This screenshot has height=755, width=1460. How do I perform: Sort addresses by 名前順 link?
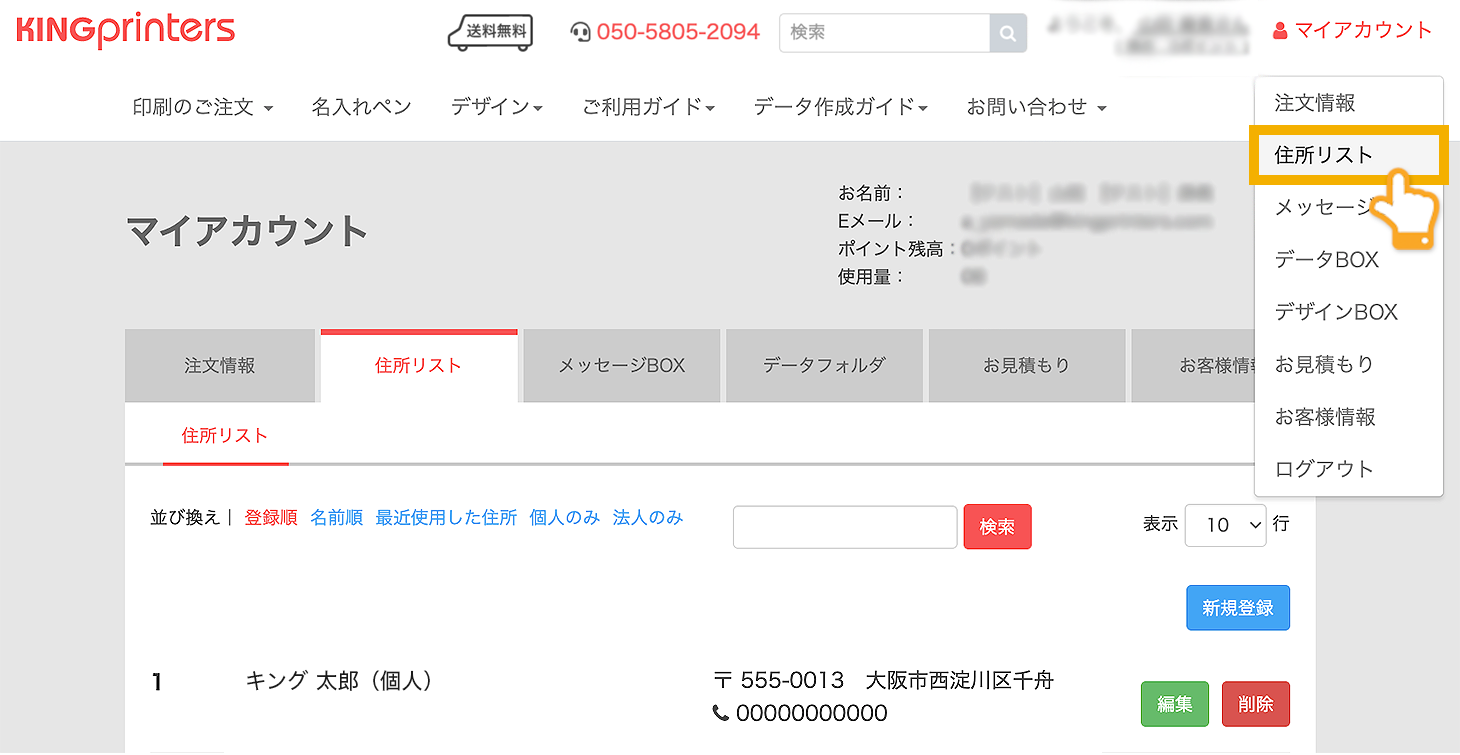click(336, 518)
